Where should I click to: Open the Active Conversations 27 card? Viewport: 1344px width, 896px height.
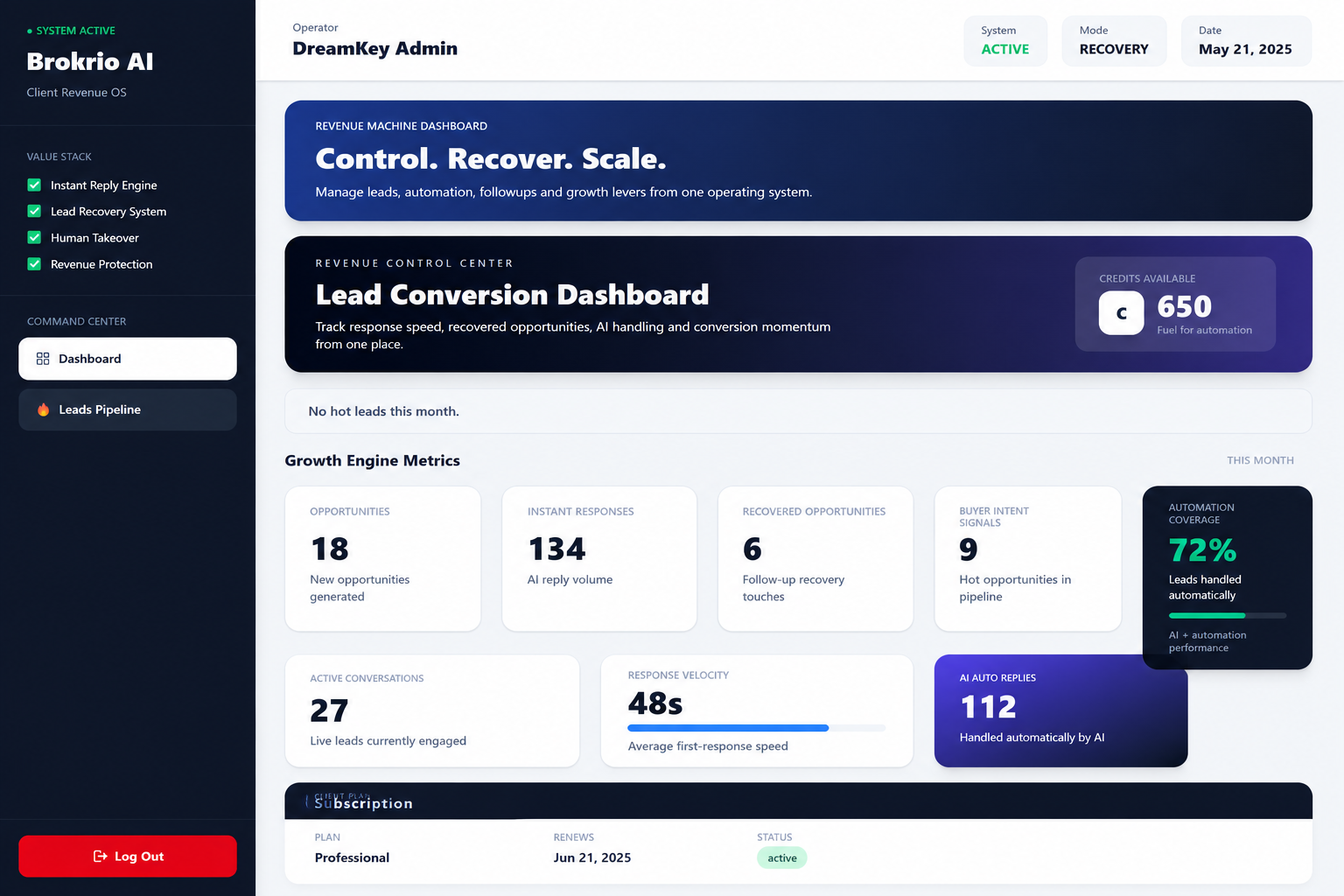pyautogui.click(x=432, y=711)
